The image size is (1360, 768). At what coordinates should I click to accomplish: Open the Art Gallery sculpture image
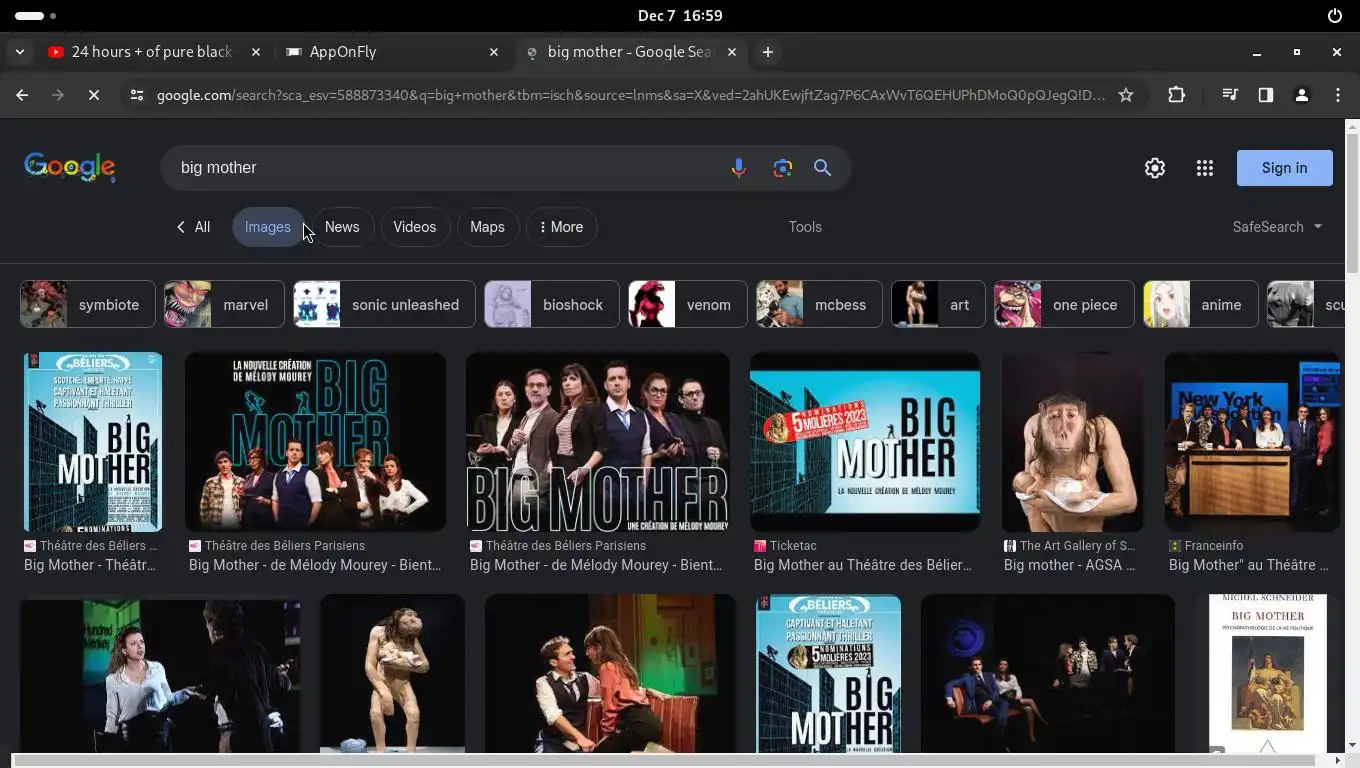point(1072,441)
